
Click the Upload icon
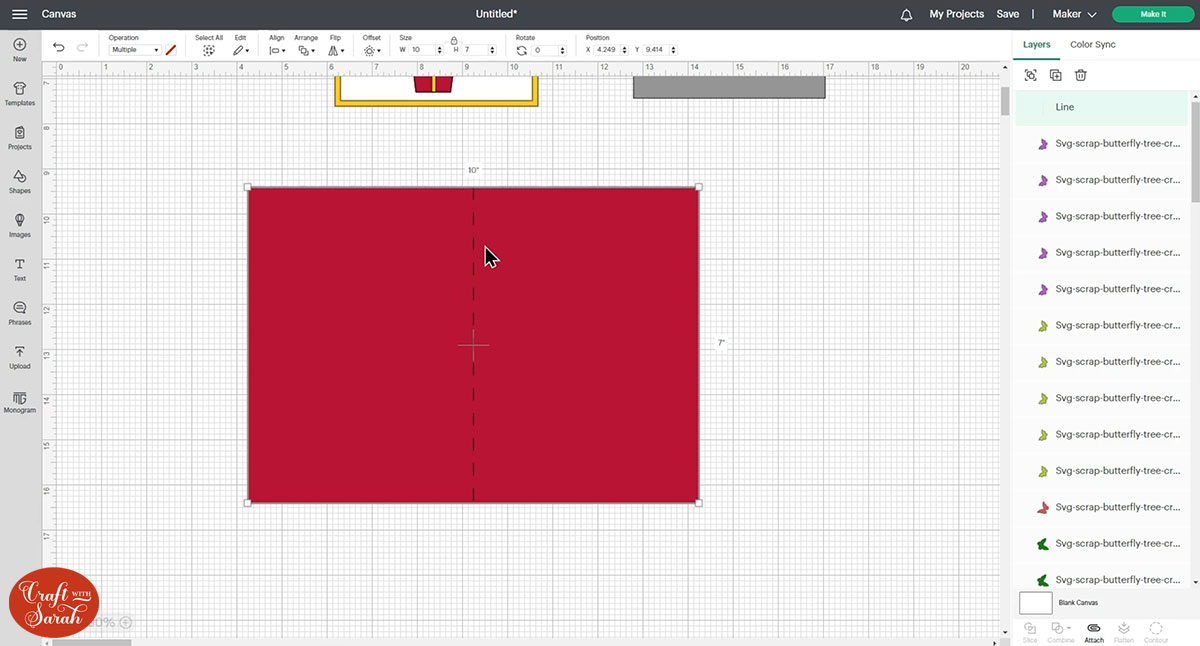19,357
